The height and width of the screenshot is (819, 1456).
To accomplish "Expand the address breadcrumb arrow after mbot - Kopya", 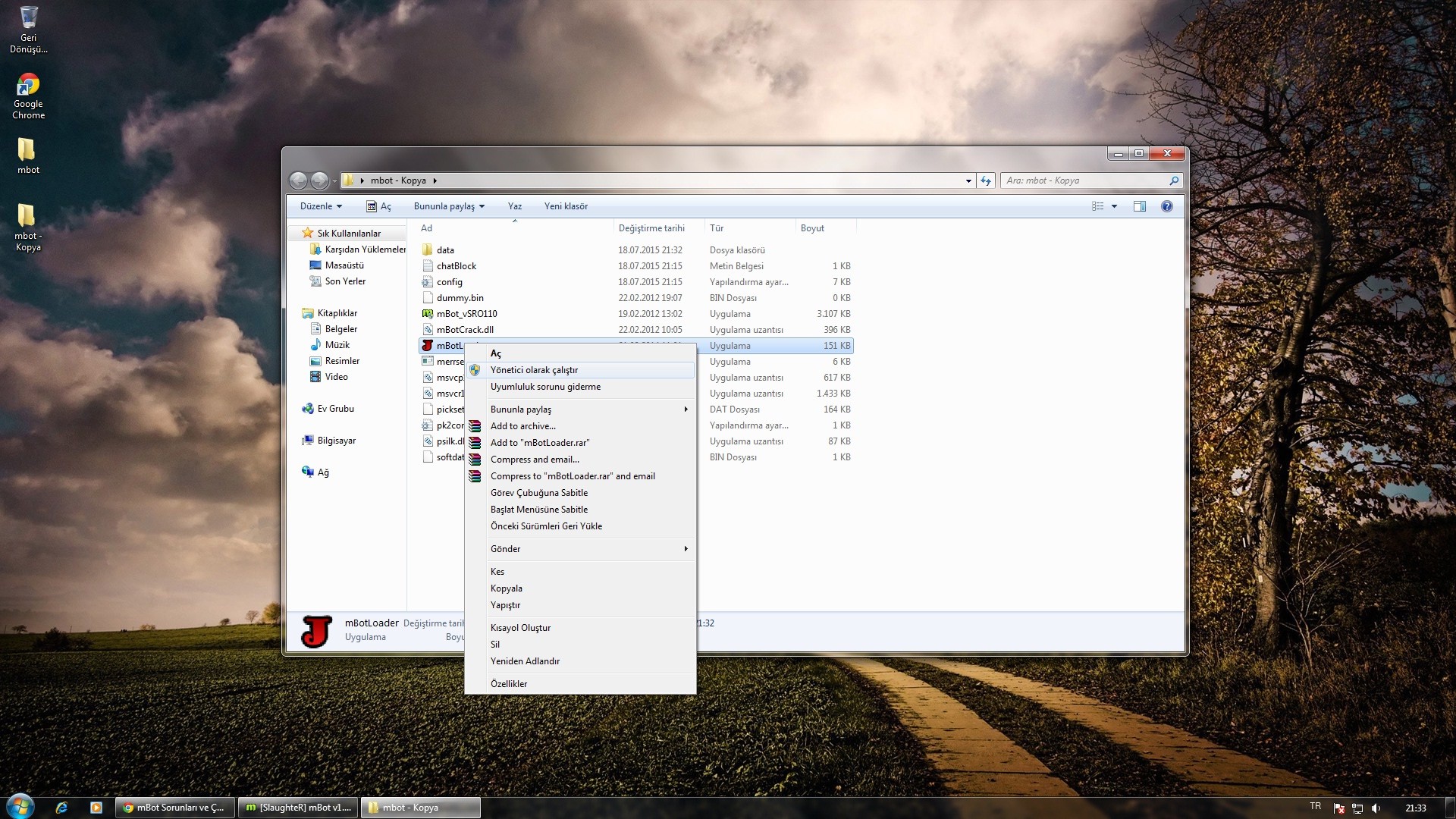I will coord(435,180).
